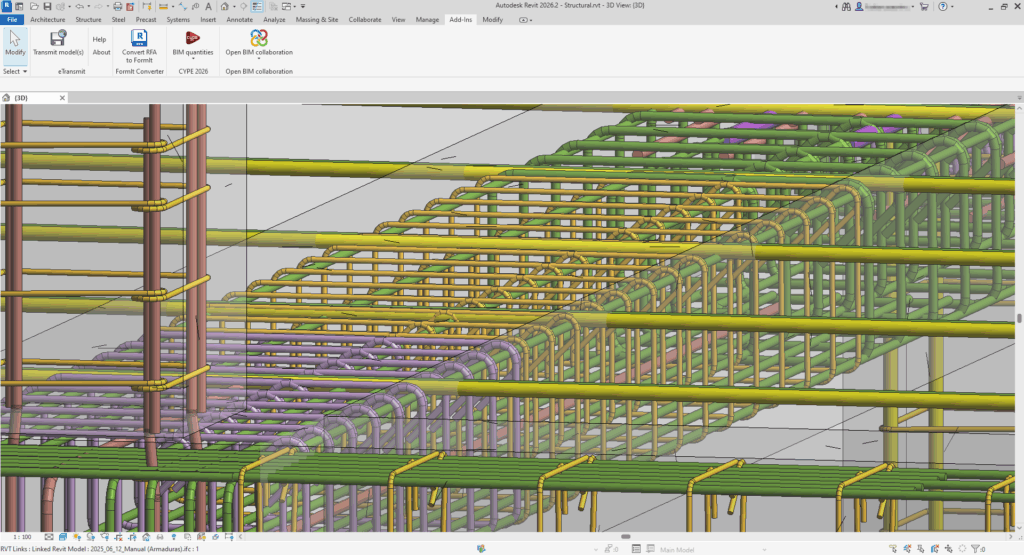
Task: Open the 1:100 view scale selector
Action: coord(20,537)
